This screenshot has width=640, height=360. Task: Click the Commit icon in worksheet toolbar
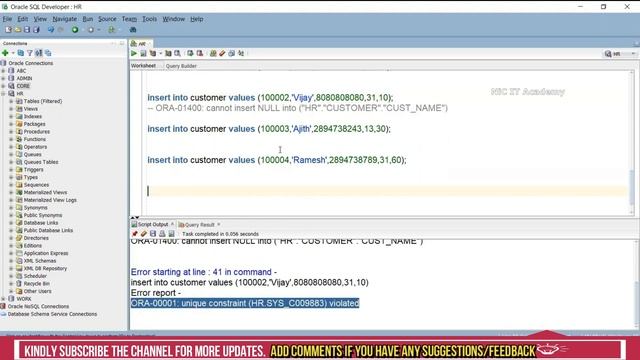click(190, 53)
